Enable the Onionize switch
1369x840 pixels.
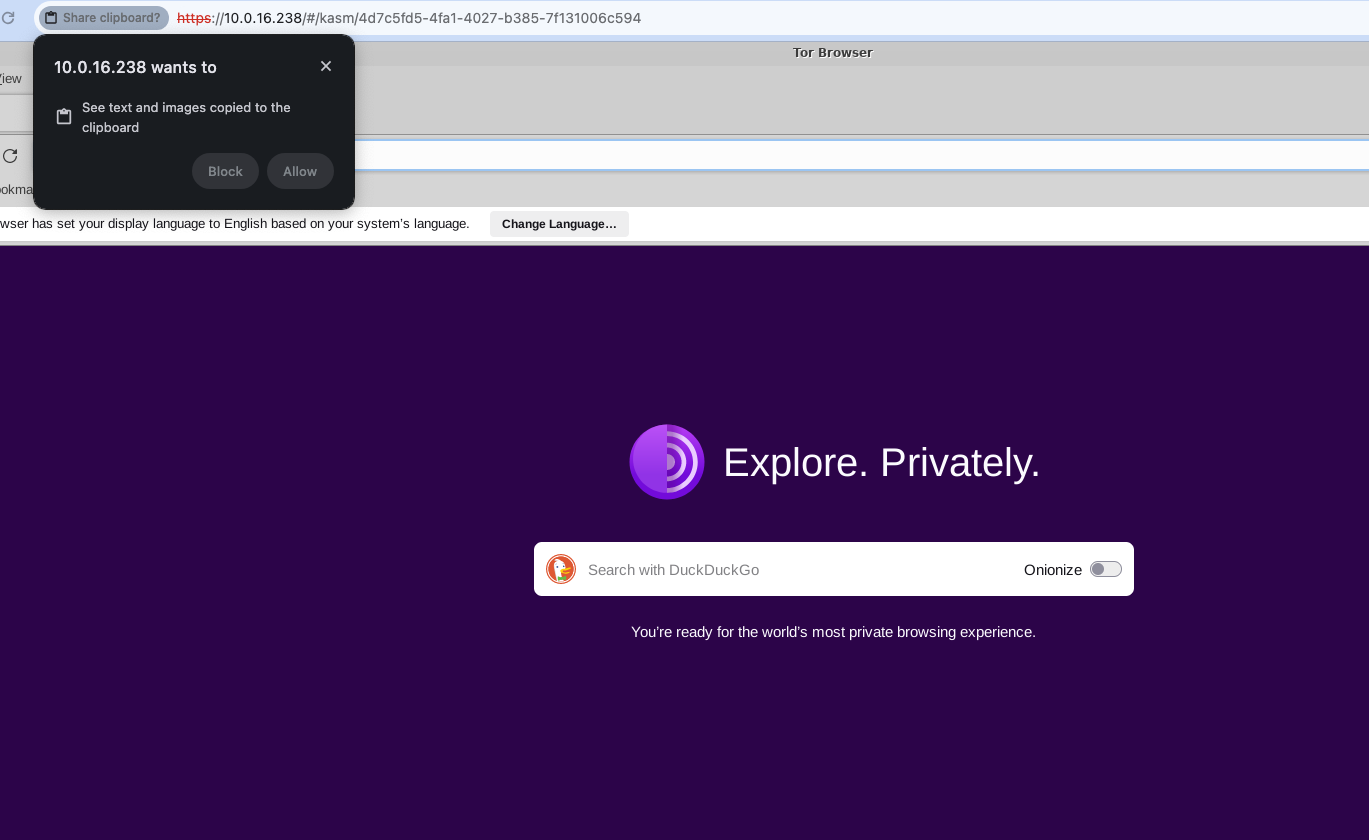pos(1105,569)
